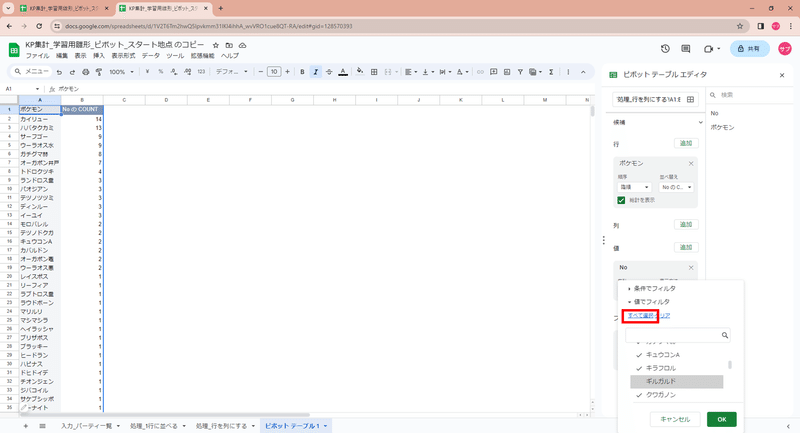Open comments history icon

click(x=686, y=48)
